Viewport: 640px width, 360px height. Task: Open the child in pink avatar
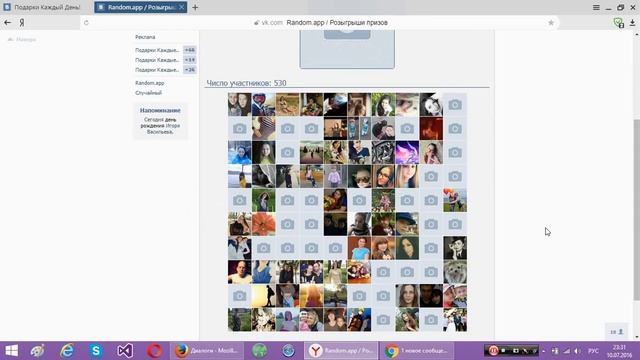(x=336, y=176)
